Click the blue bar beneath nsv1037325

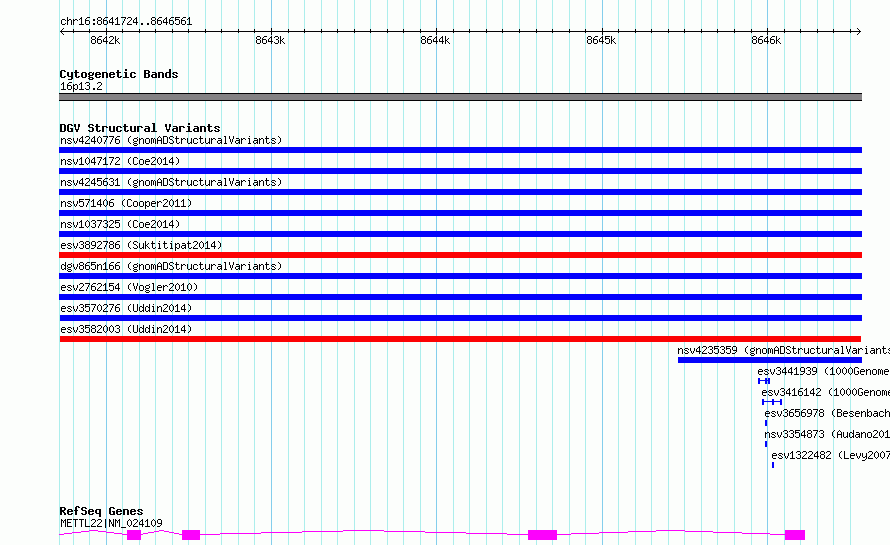point(460,234)
